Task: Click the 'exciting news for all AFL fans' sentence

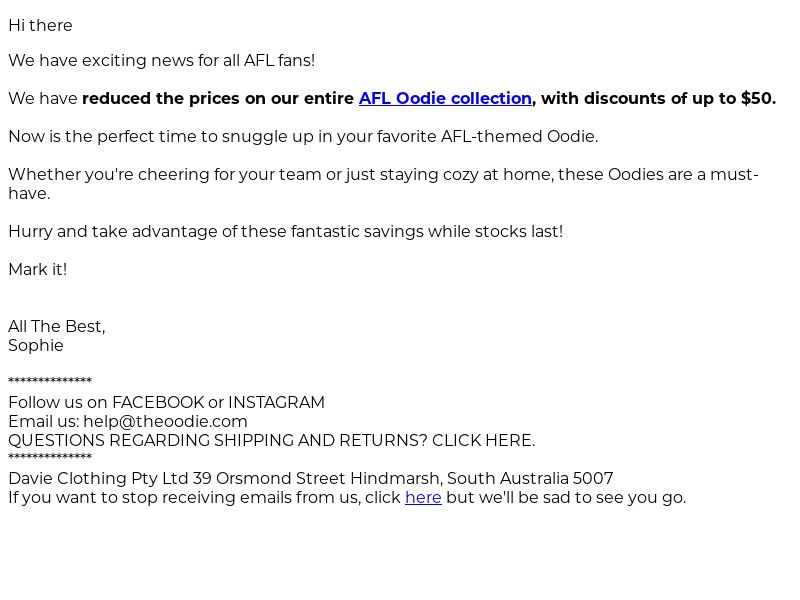Action: coord(161,60)
